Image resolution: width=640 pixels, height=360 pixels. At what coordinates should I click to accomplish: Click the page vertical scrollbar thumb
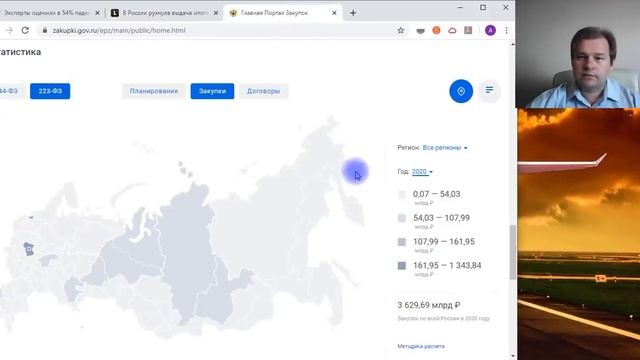pos(513,252)
